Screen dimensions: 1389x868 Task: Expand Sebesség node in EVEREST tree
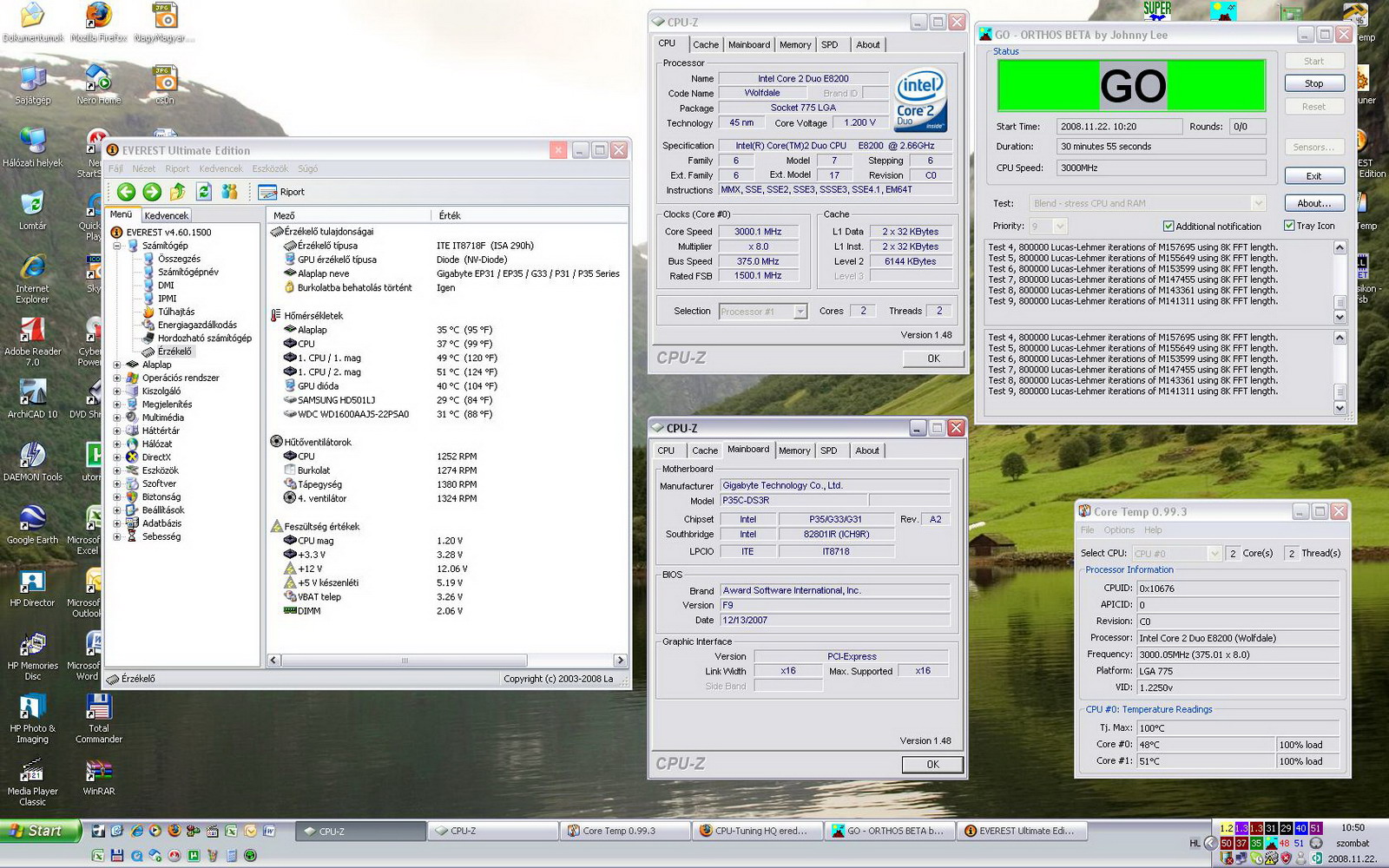click(x=117, y=536)
